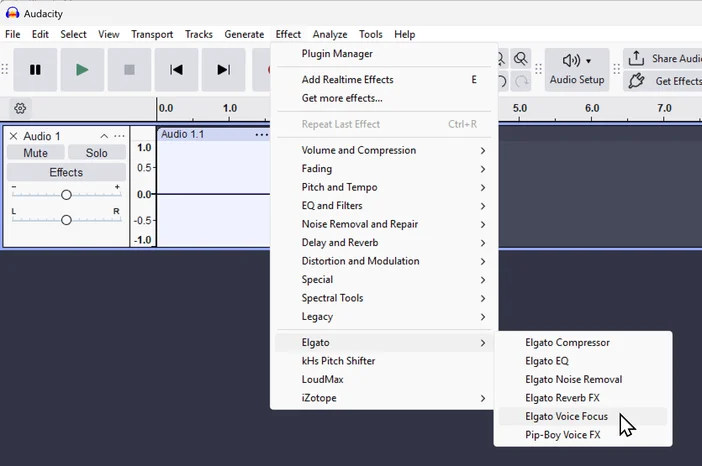Close the Audio 1 track
This screenshot has width=702, height=466.
click(x=13, y=136)
